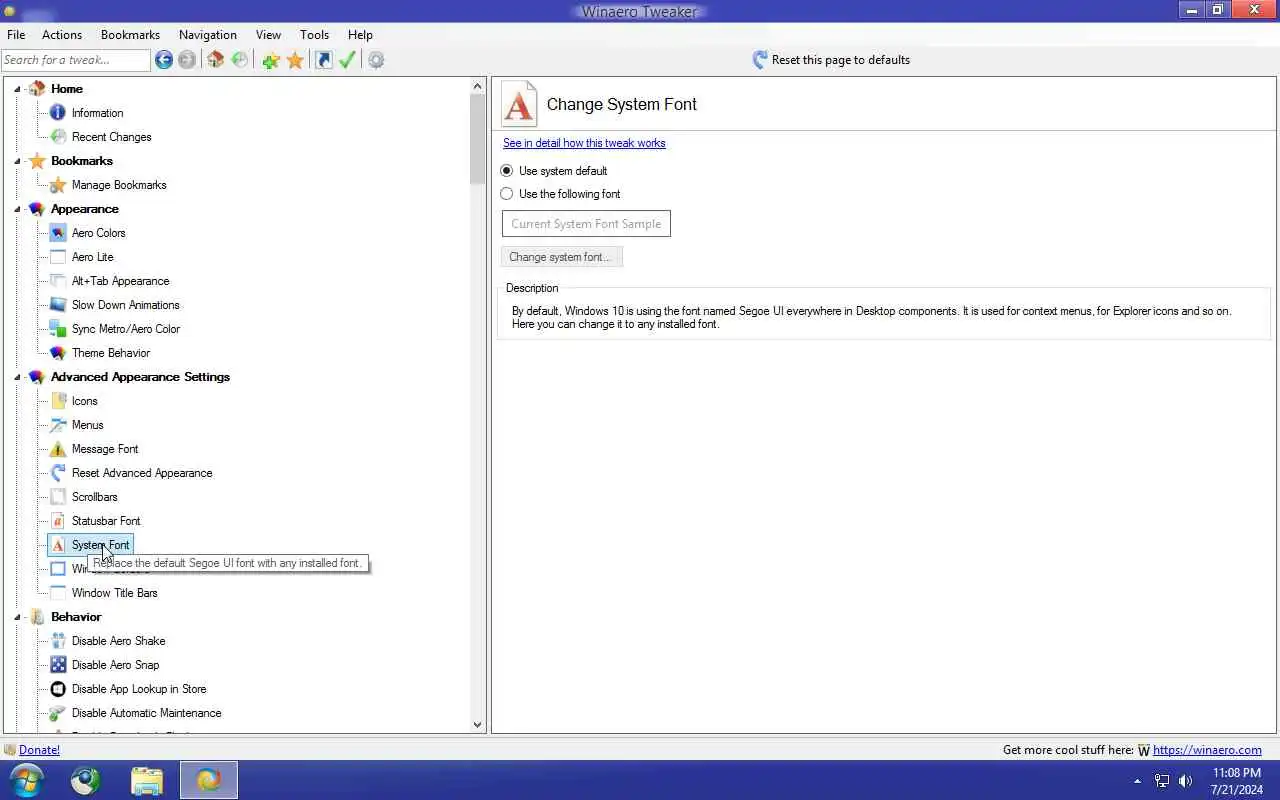
Task: Select the Aero Colors icon
Action: pyautogui.click(x=58, y=233)
